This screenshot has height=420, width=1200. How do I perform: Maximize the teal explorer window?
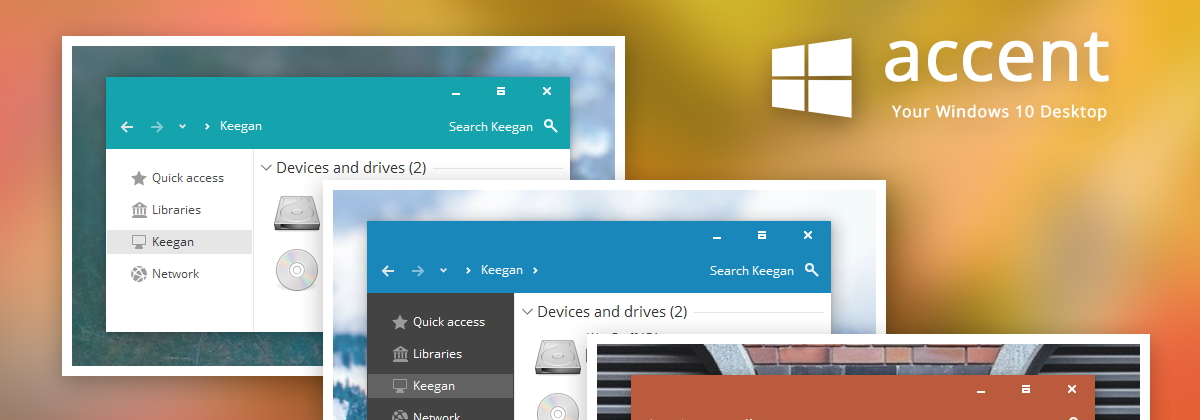coord(501,91)
